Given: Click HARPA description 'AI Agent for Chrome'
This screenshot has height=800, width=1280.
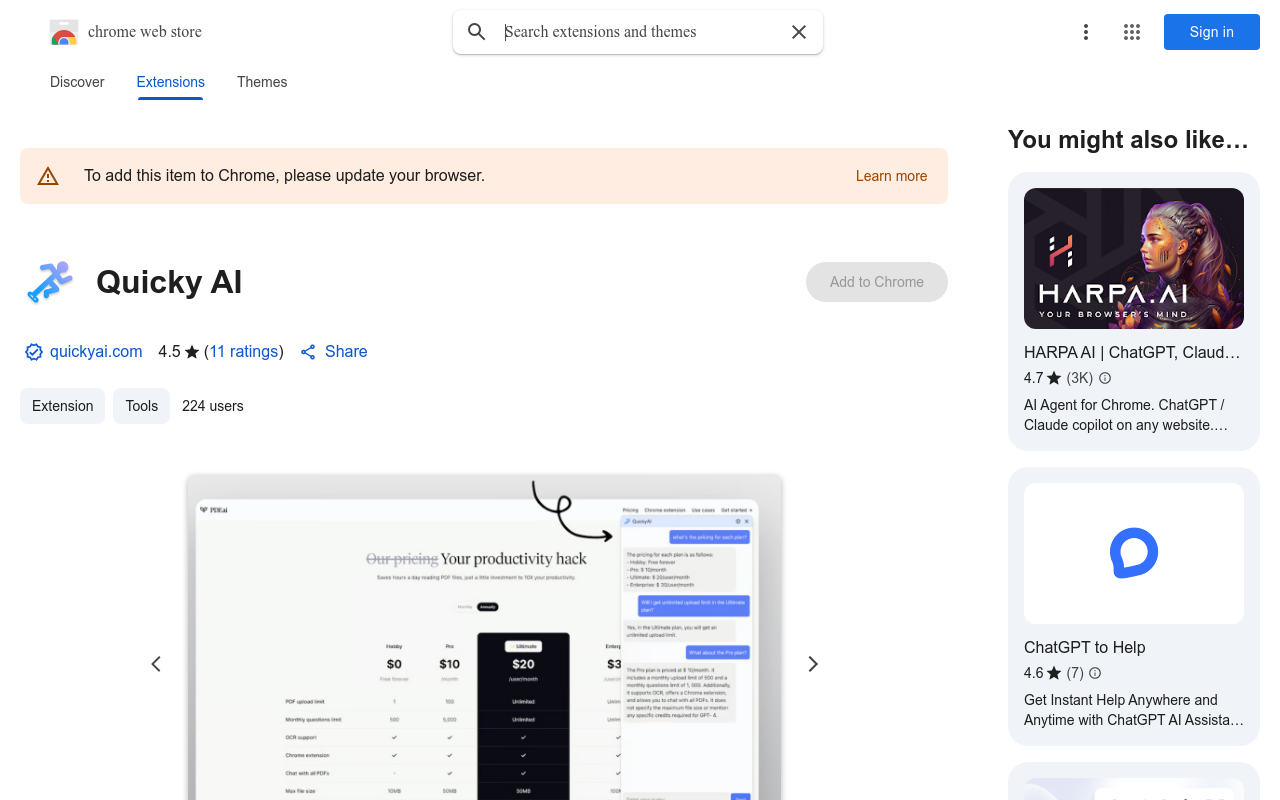Looking at the screenshot, I should point(1125,415).
